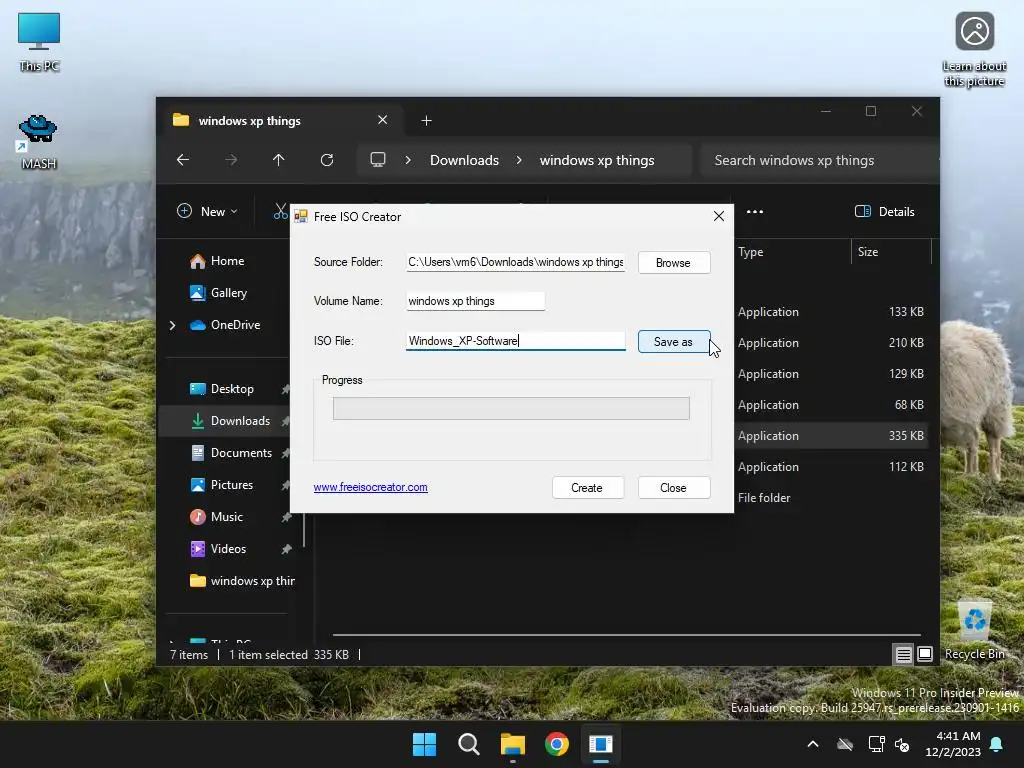Open the notification bell icon
Viewport: 1024px width, 768px height.
[997, 744]
